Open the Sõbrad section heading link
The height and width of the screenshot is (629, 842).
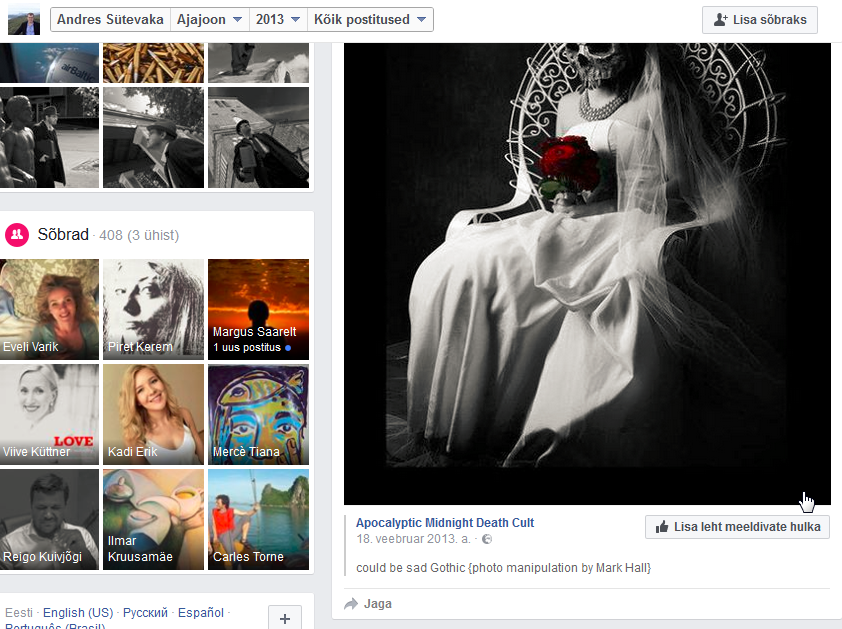tap(63, 235)
